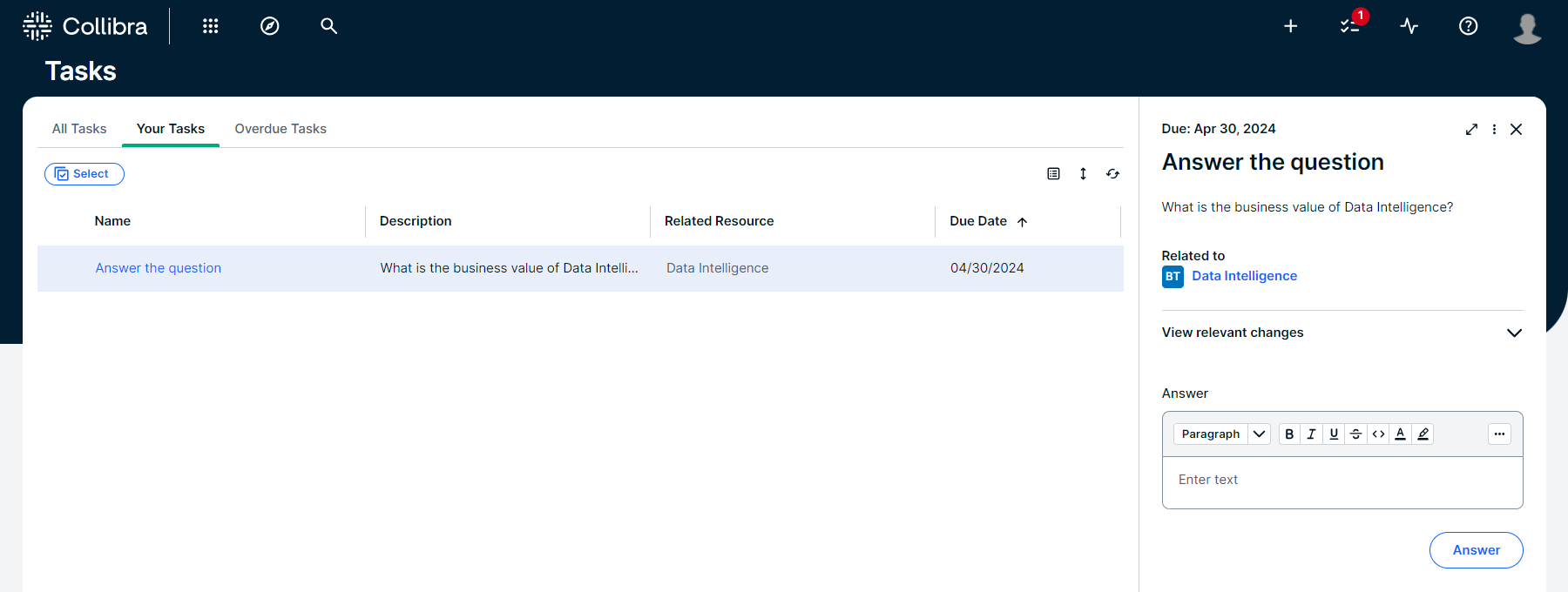Click the table display density icon
This screenshot has height=592, width=1568.
point(1053,174)
